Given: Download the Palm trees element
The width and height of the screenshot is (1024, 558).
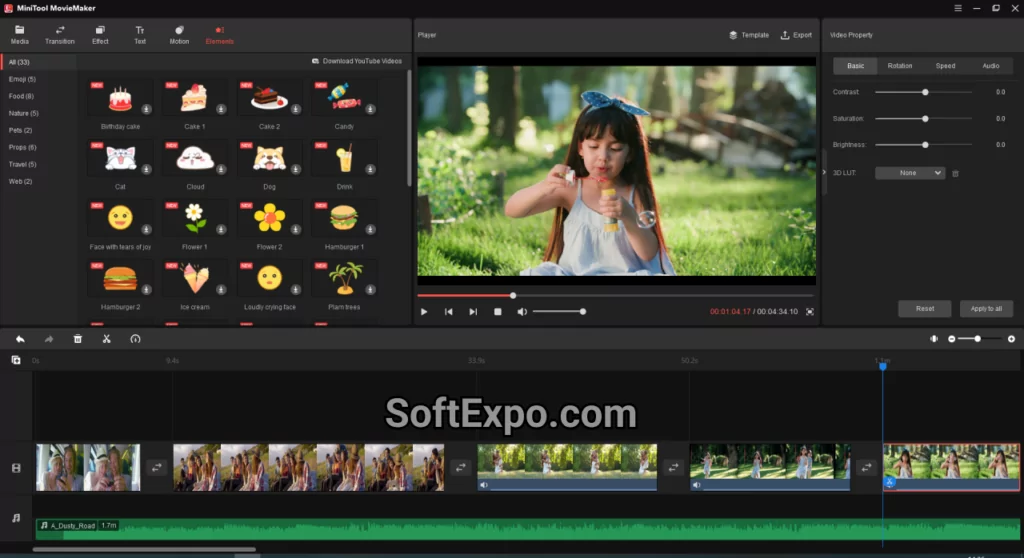Looking at the screenshot, I should tap(370, 289).
